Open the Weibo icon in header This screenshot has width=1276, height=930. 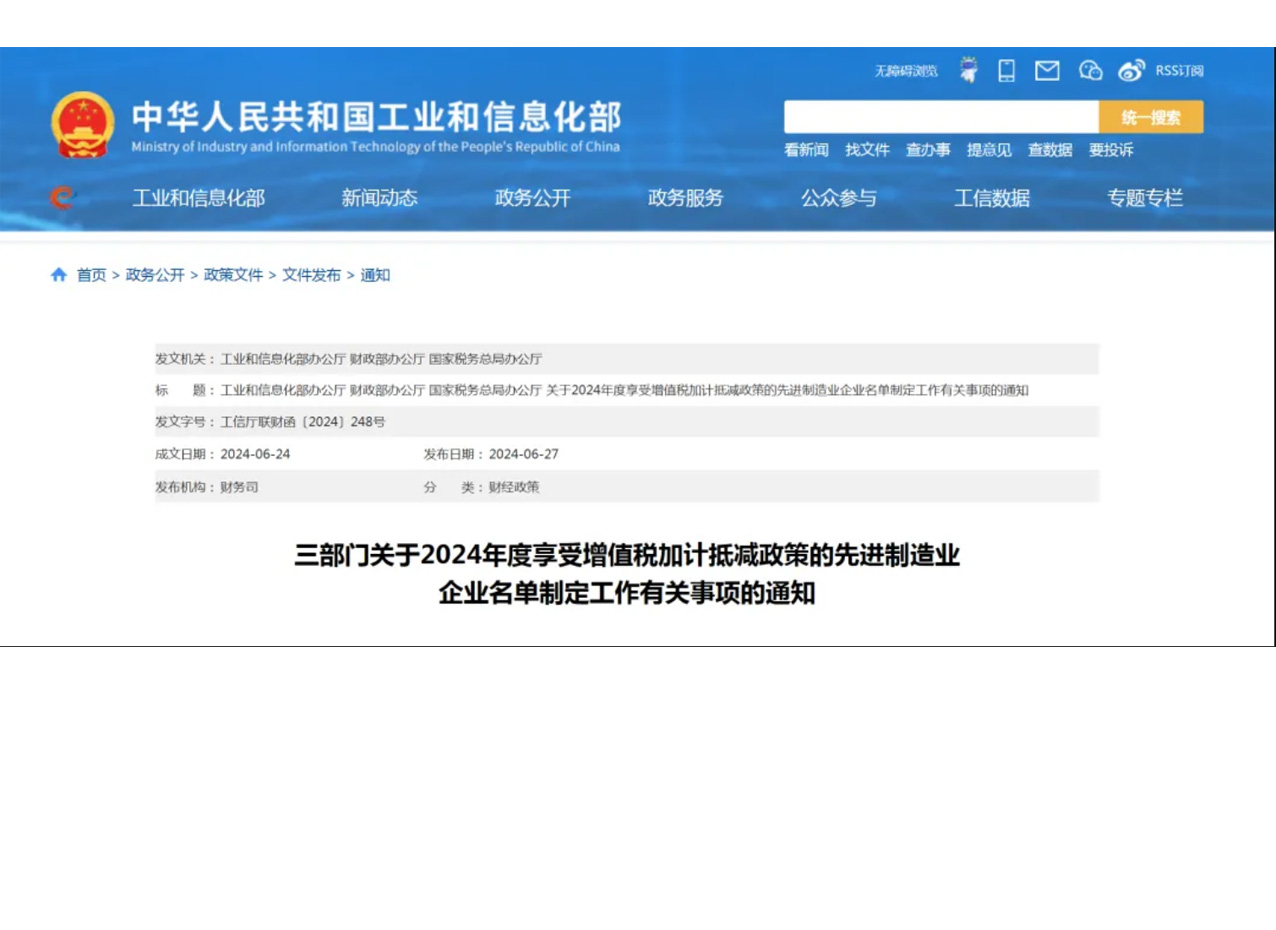[x=1131, y=70]
